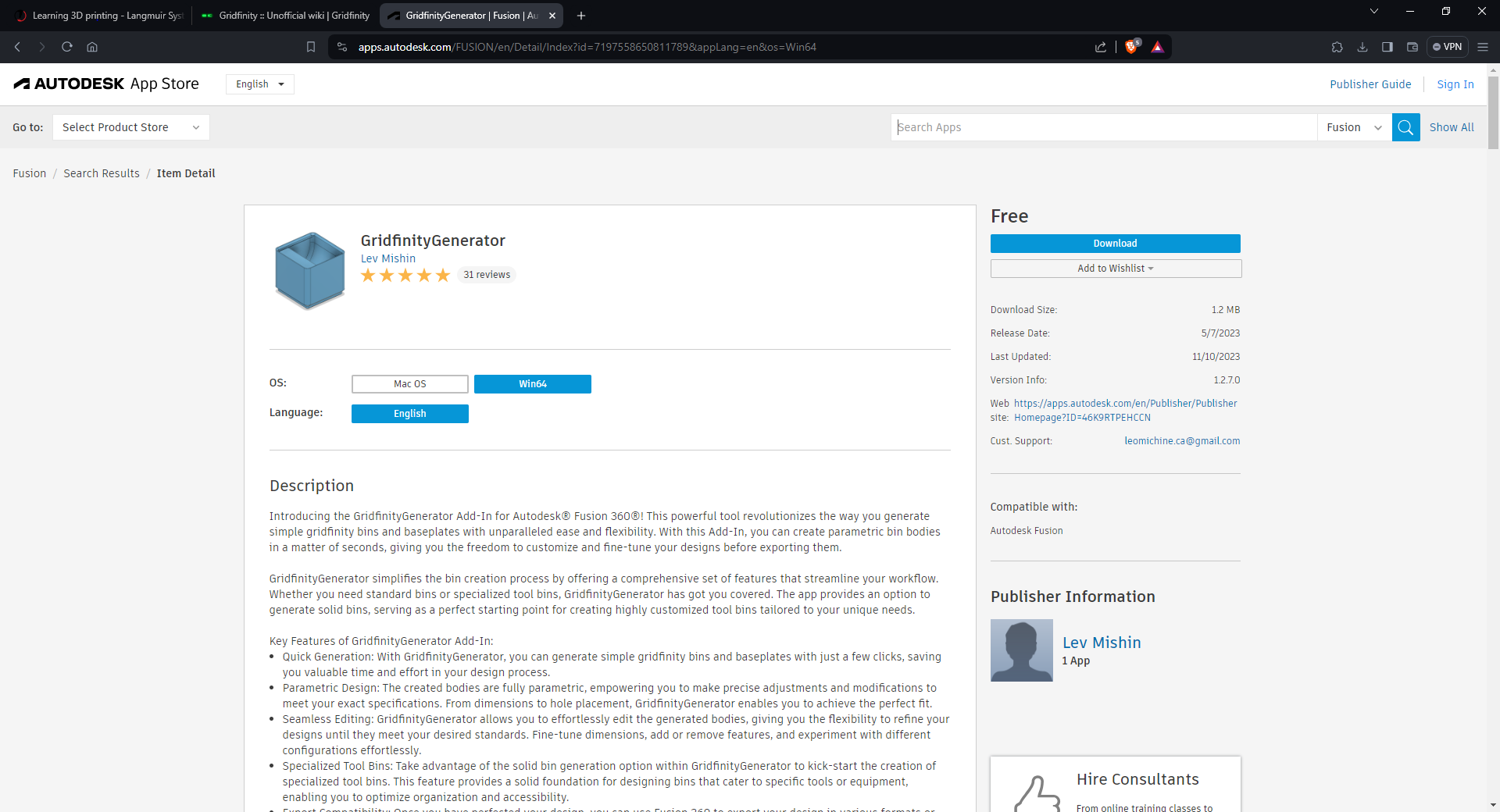Switch to the Learning 3D printing tab
The height and width of the screenshot is (812, 1500).
[99, 16]
